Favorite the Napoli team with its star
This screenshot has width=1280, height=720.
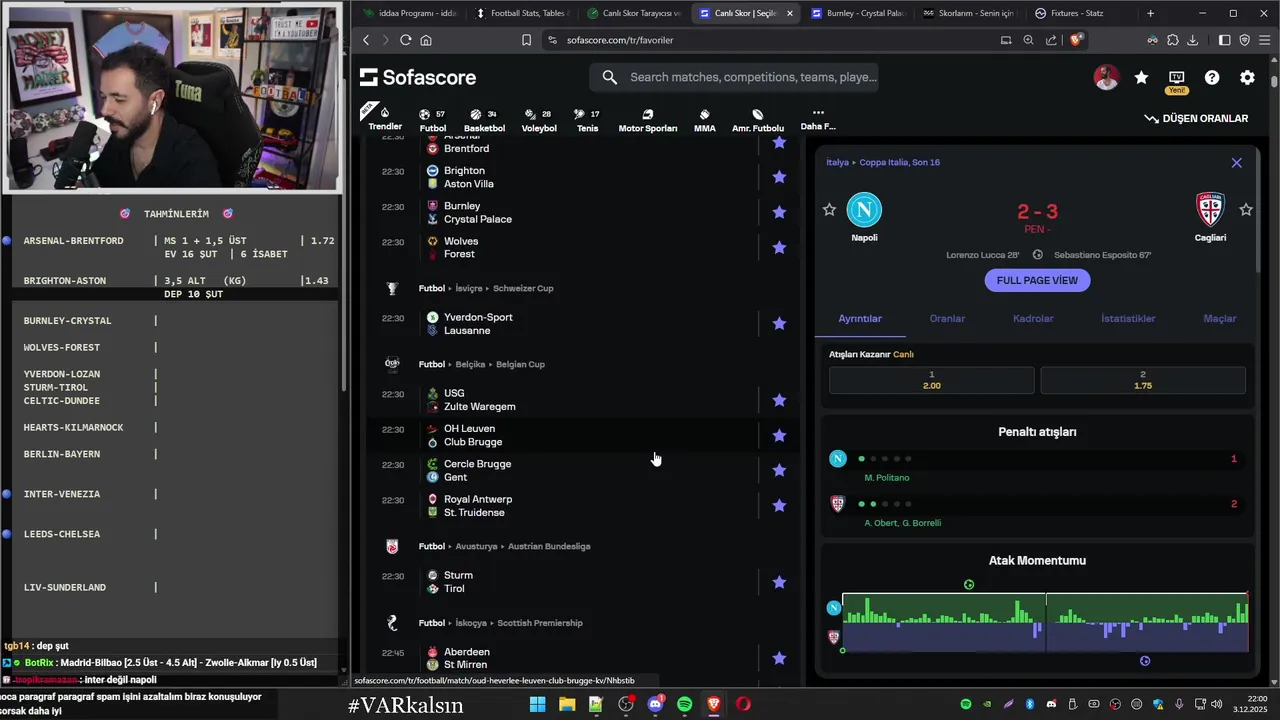click(x=829, y=209)
